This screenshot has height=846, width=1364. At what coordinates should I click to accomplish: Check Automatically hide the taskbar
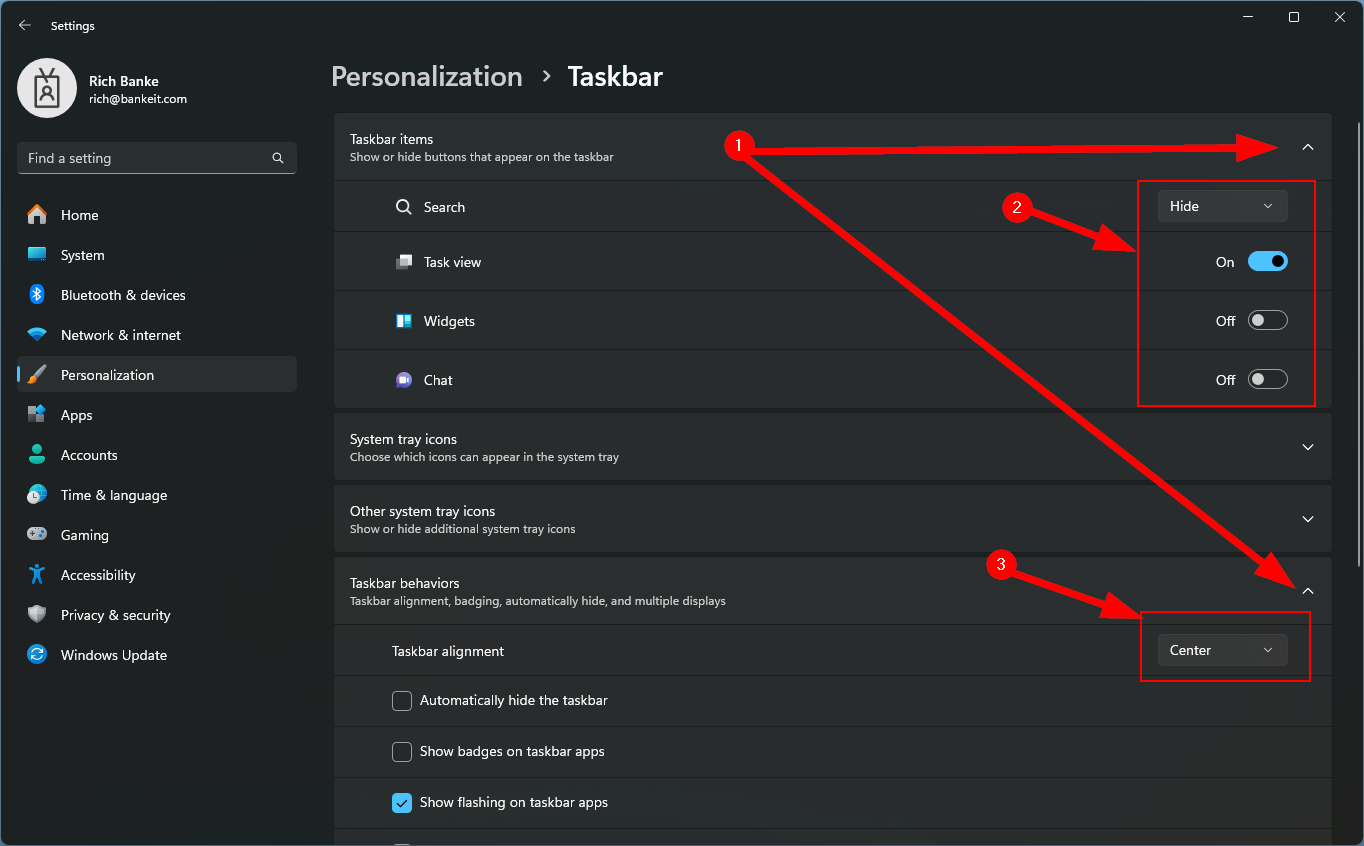click(401, 701)
